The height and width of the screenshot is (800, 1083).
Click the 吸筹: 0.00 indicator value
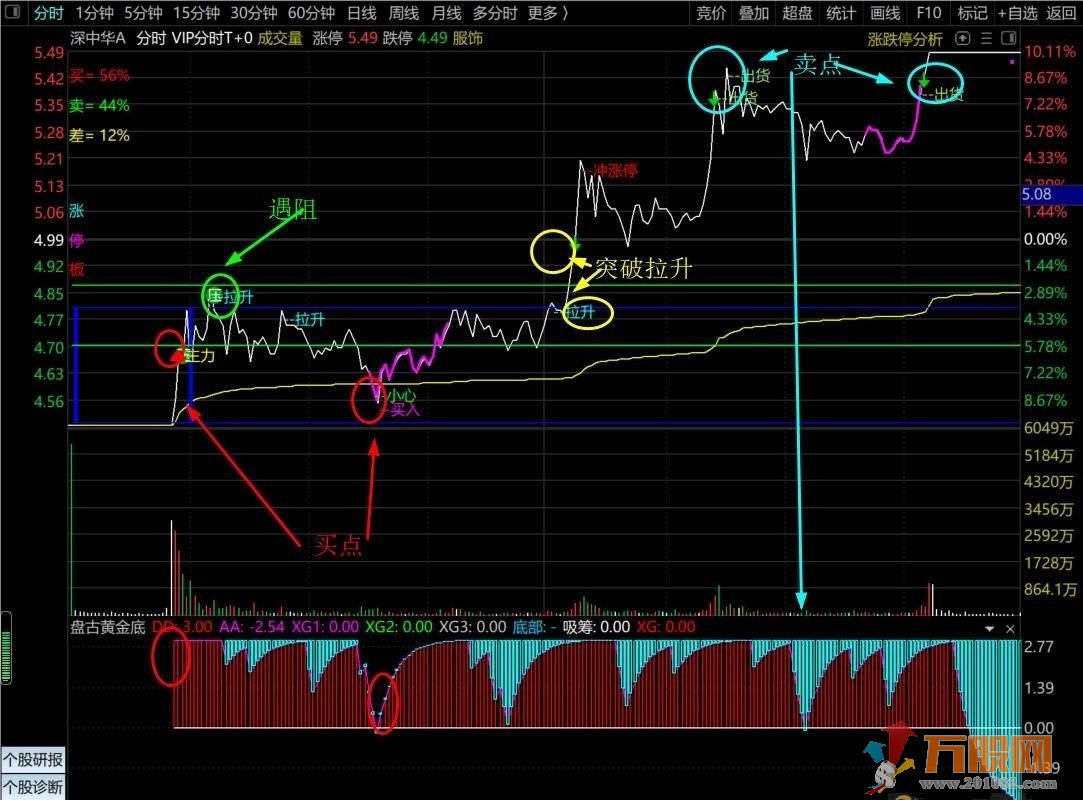point(596,627)
